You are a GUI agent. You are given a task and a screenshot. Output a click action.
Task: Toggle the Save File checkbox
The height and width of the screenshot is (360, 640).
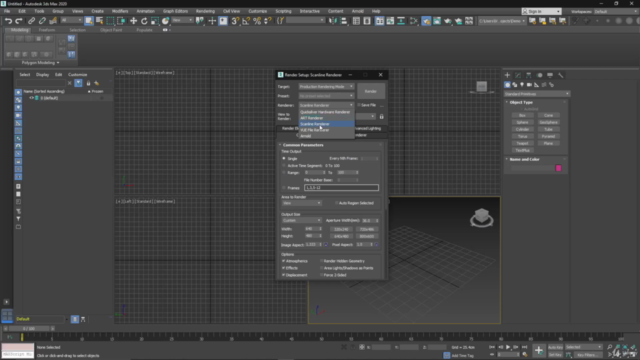[359, 105]
